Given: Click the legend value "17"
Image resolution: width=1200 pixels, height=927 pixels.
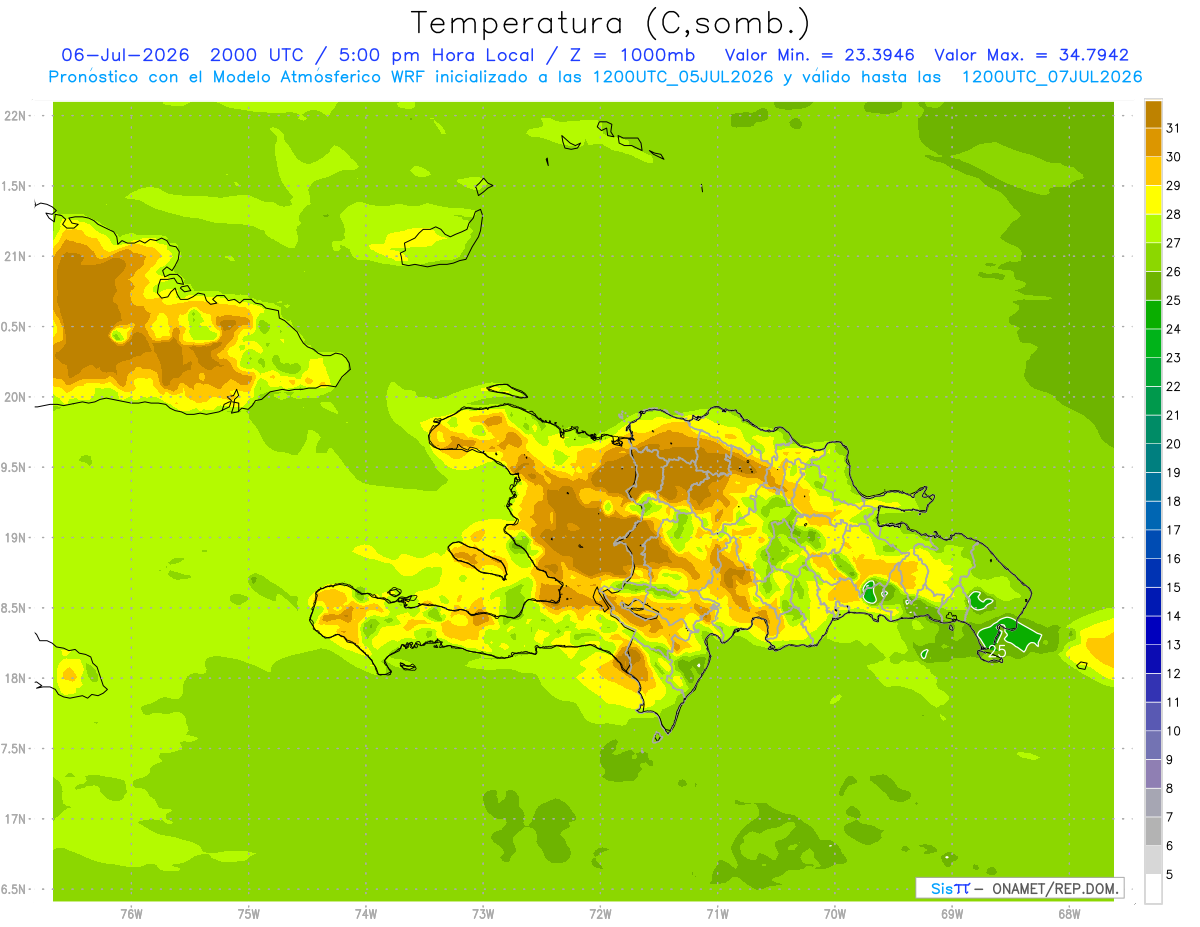Looking at the screenshot, I should pos(1174,530).
